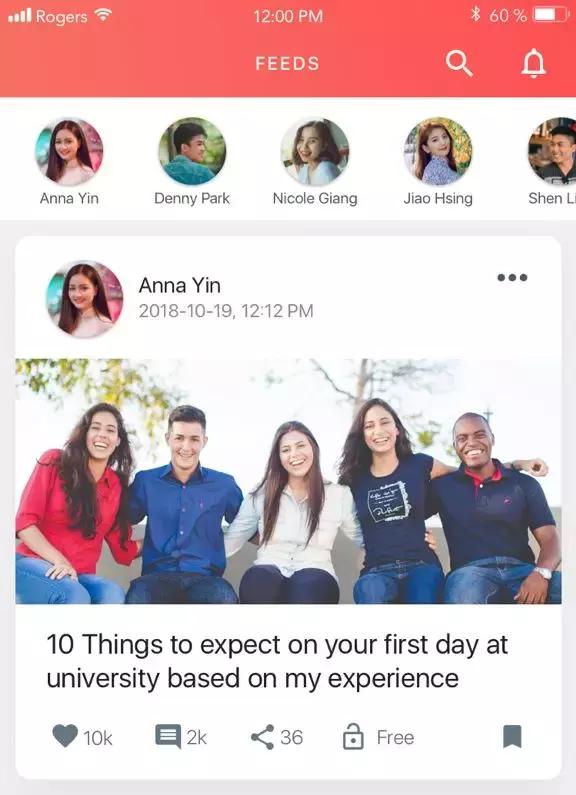Image resolution: width=576 pixels, height=795 pixels.
Task: Share the post with the share icon
Action: point(263,737)
